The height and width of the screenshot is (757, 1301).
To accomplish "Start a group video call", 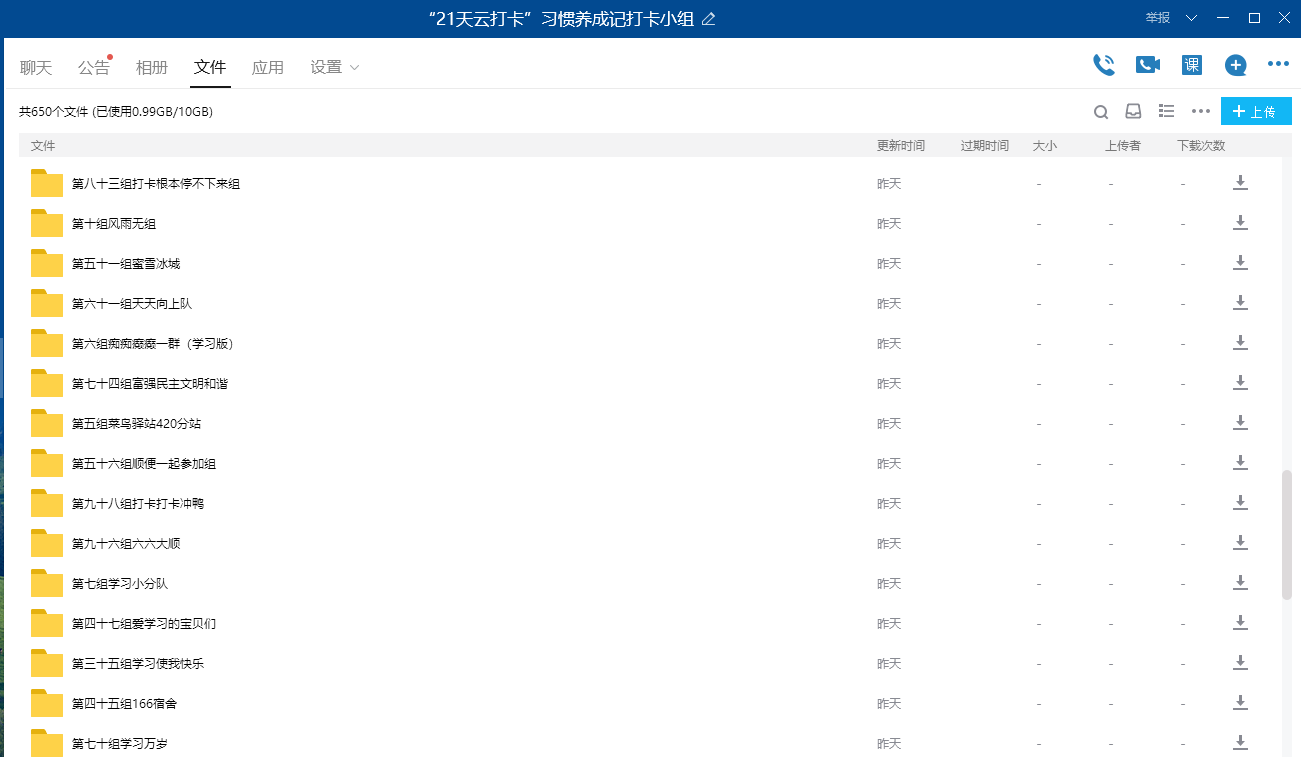I will [1147, 65].
